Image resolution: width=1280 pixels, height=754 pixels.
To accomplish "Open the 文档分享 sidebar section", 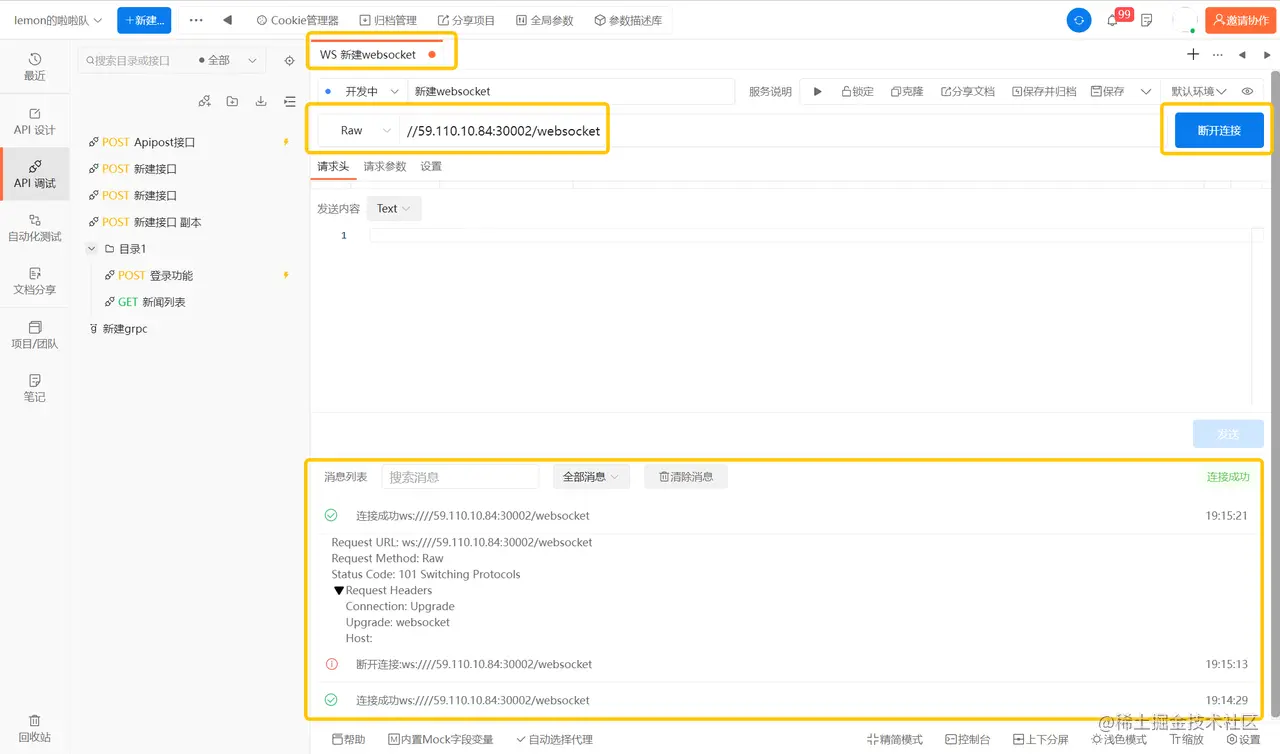I will (x=35, y=281).
